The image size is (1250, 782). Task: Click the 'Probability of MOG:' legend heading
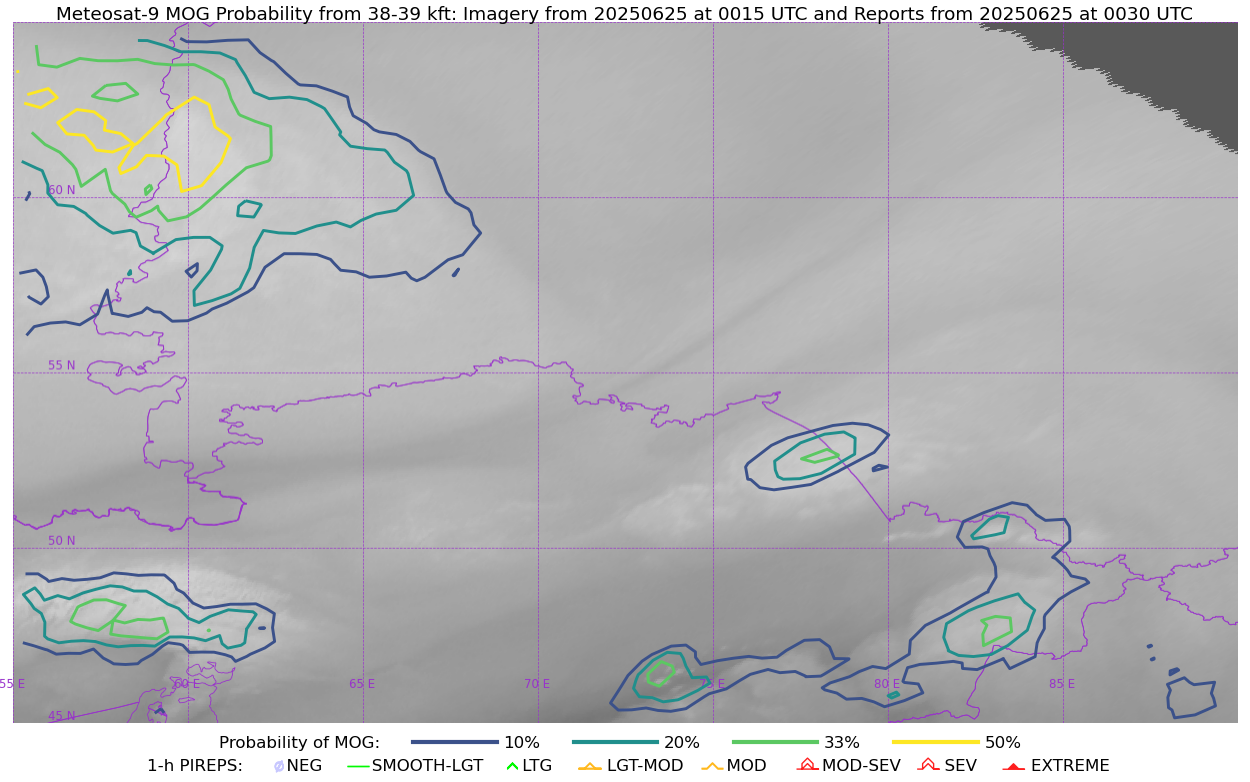pyautogui.click(x=299, y=743)
